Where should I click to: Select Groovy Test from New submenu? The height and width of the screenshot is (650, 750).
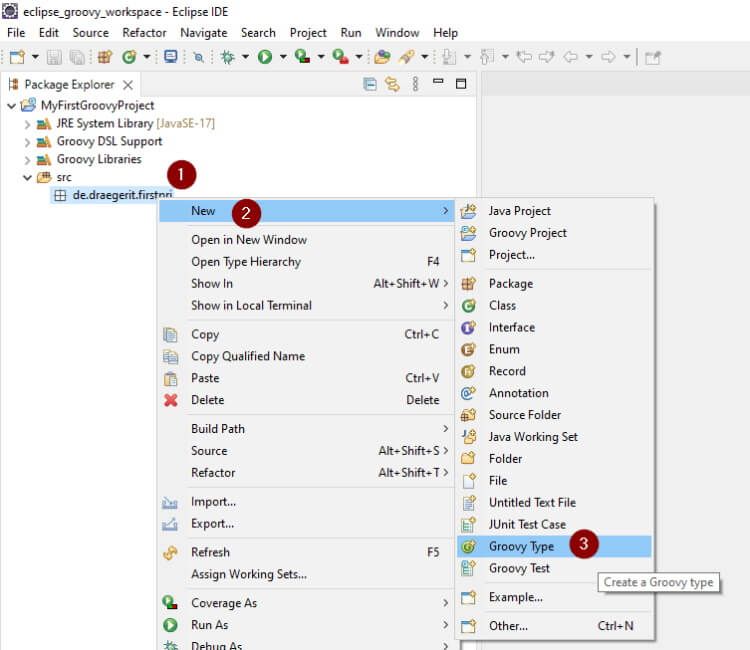(519, 568)
